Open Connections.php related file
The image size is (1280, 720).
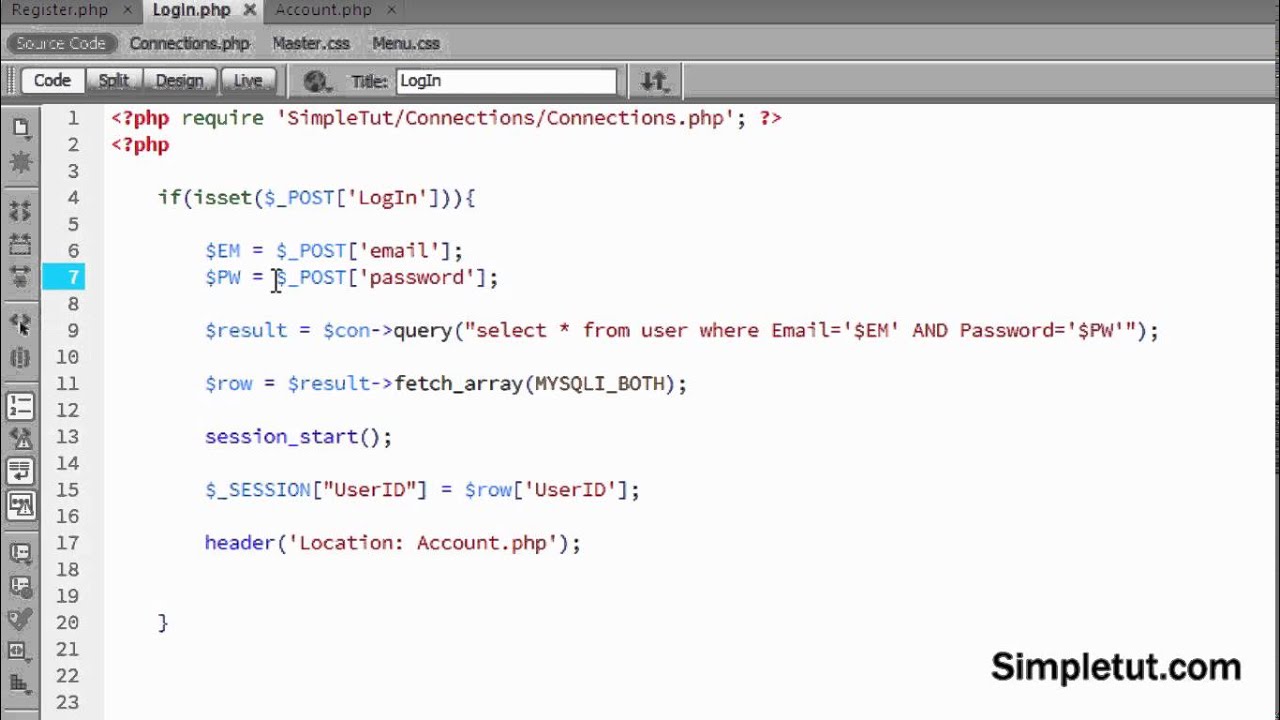pos(189,43)
